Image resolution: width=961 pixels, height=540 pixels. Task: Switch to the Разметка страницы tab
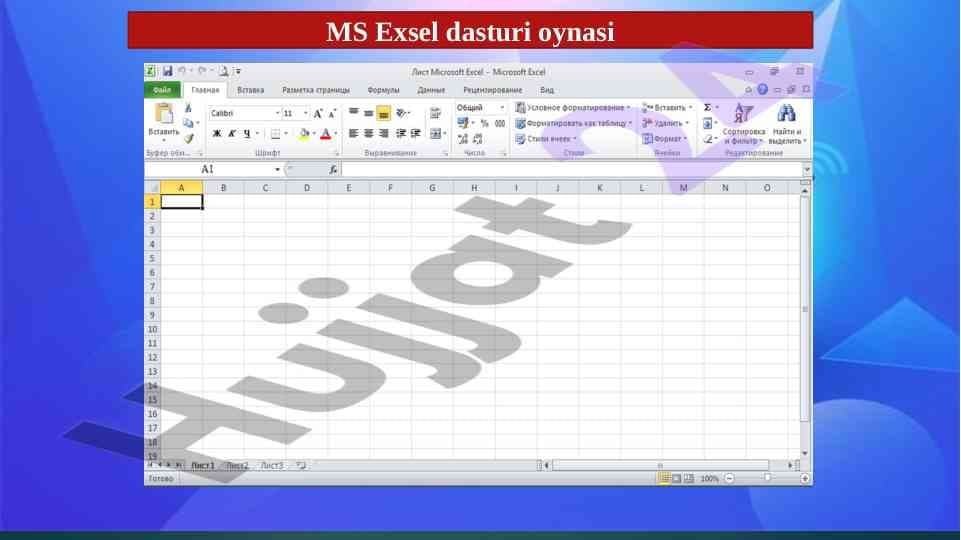316,89
